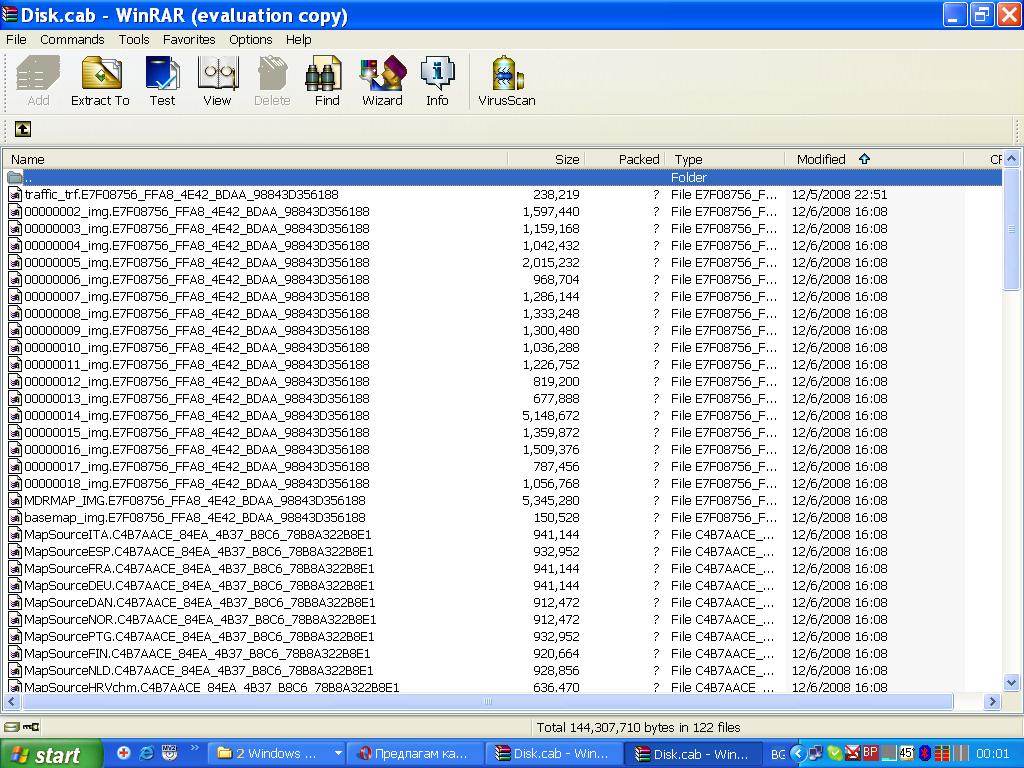1024x768 pixels.
Task: Open the View file tool
Action: click(217, 81)
